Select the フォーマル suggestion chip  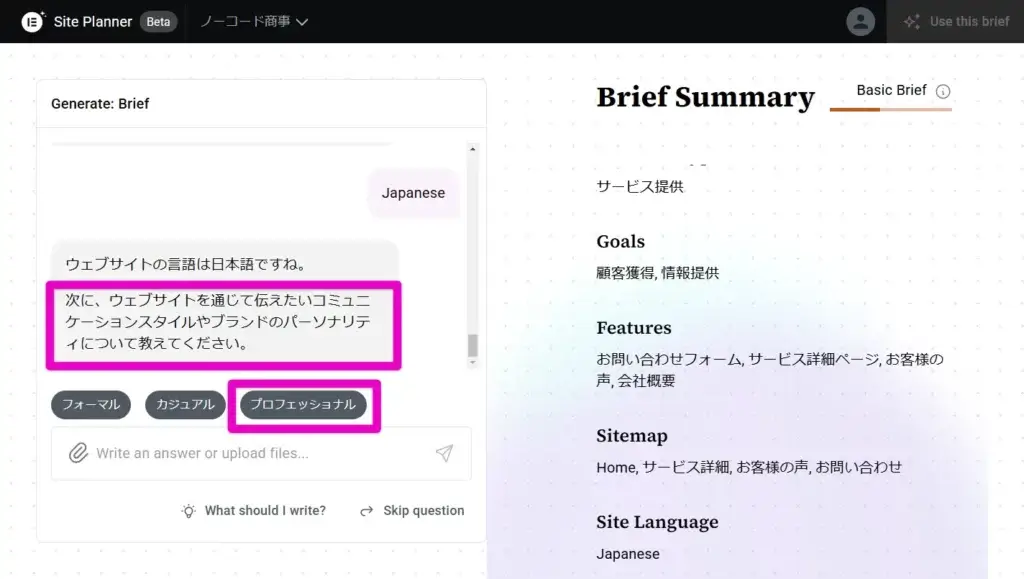91,405
